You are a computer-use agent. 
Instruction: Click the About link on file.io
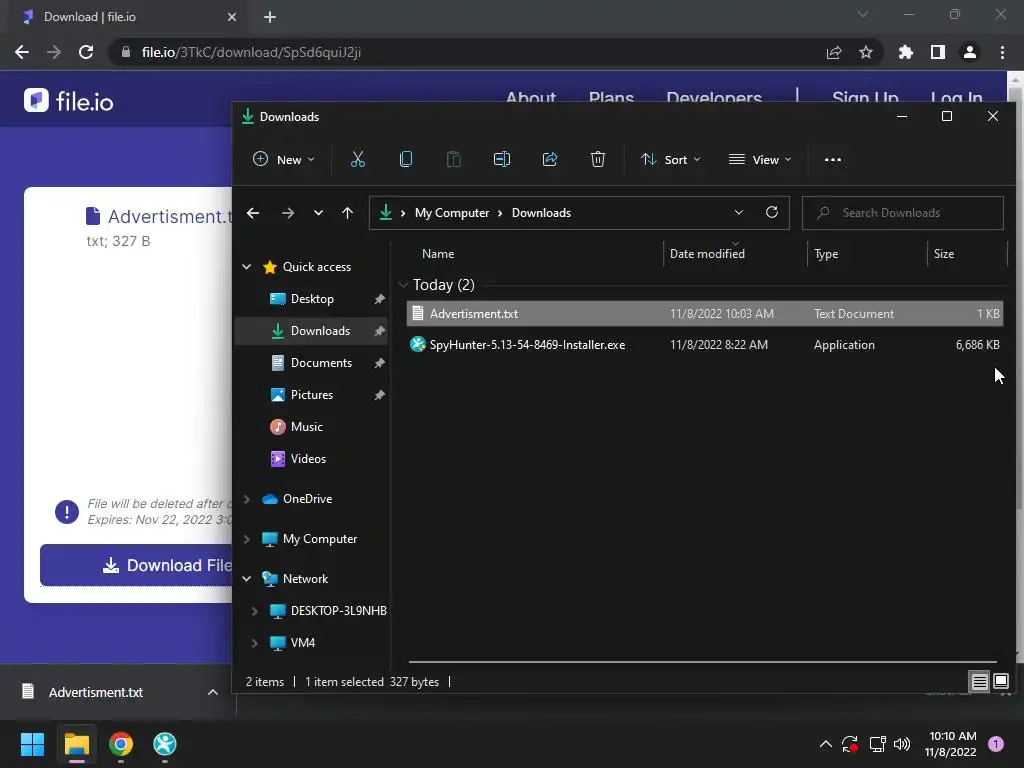pyautogui.click(x=531, y=97)
